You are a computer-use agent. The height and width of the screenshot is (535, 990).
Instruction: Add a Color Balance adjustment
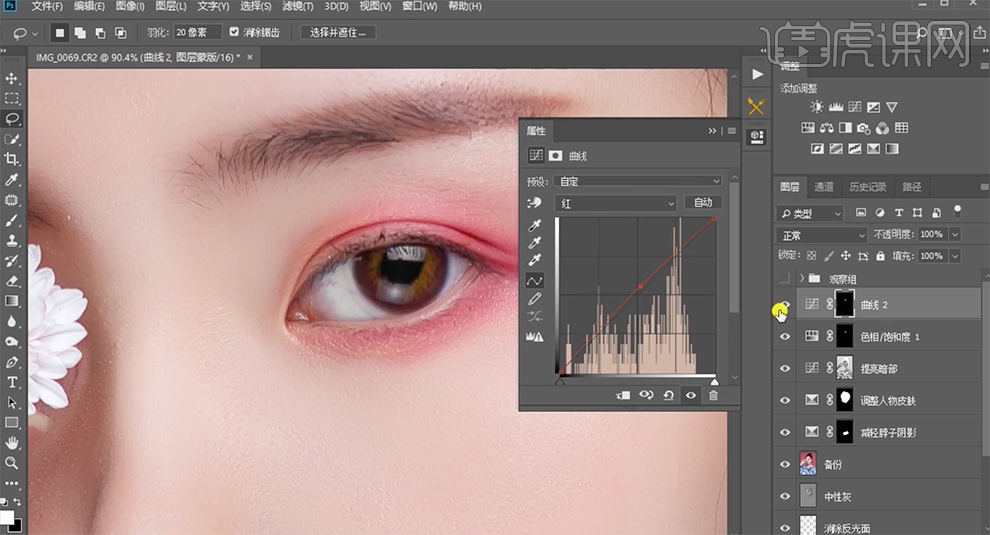click(826, 128)
